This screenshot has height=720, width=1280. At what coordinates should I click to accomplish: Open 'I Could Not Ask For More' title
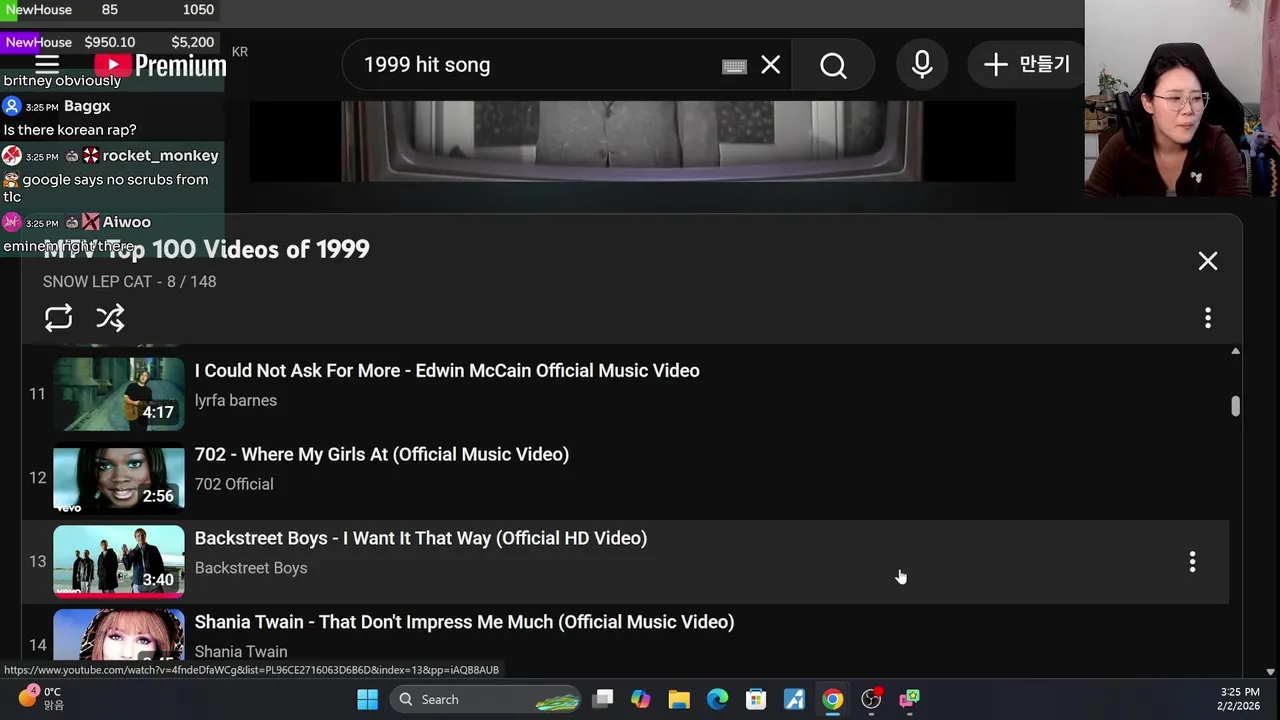click(x=447, y=371)
